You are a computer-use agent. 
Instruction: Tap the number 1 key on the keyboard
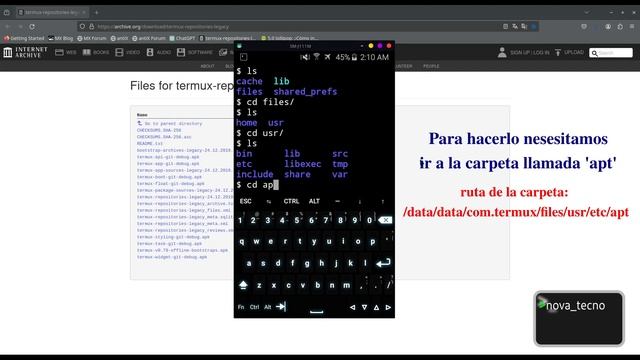tap(240, 220)
